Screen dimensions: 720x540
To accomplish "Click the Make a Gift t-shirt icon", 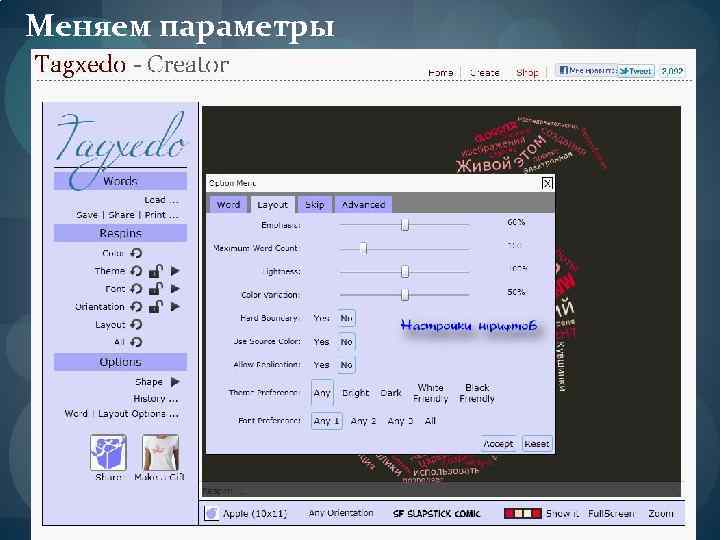I will click(x=160, y=452).
